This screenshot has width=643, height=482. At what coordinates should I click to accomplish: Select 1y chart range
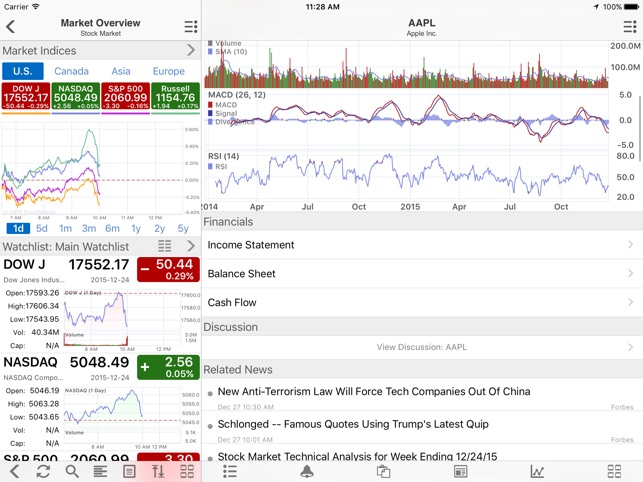click(x=136, y=228)
